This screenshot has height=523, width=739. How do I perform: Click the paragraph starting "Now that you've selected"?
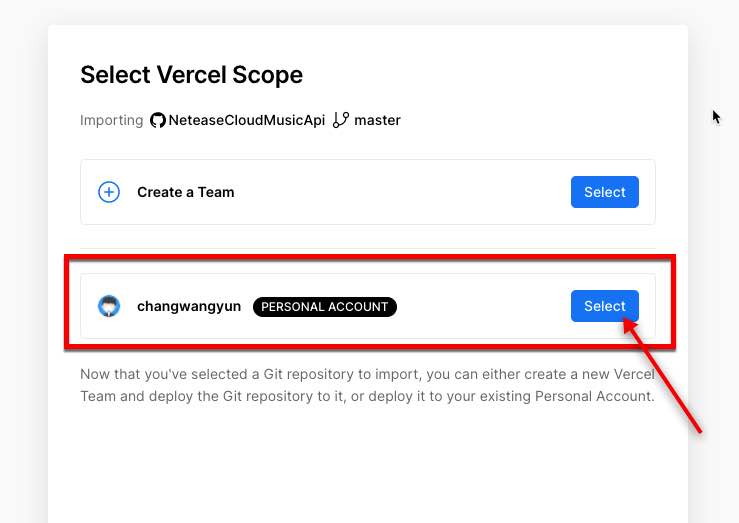[367, 385]
